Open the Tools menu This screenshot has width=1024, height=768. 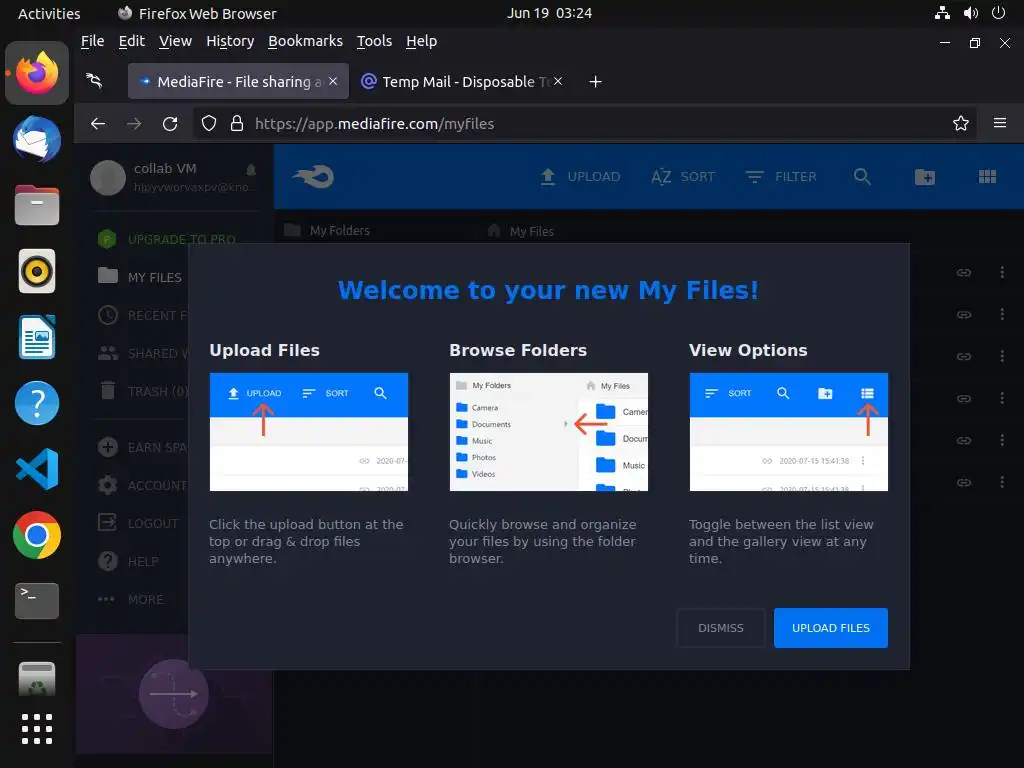(374, 41)
